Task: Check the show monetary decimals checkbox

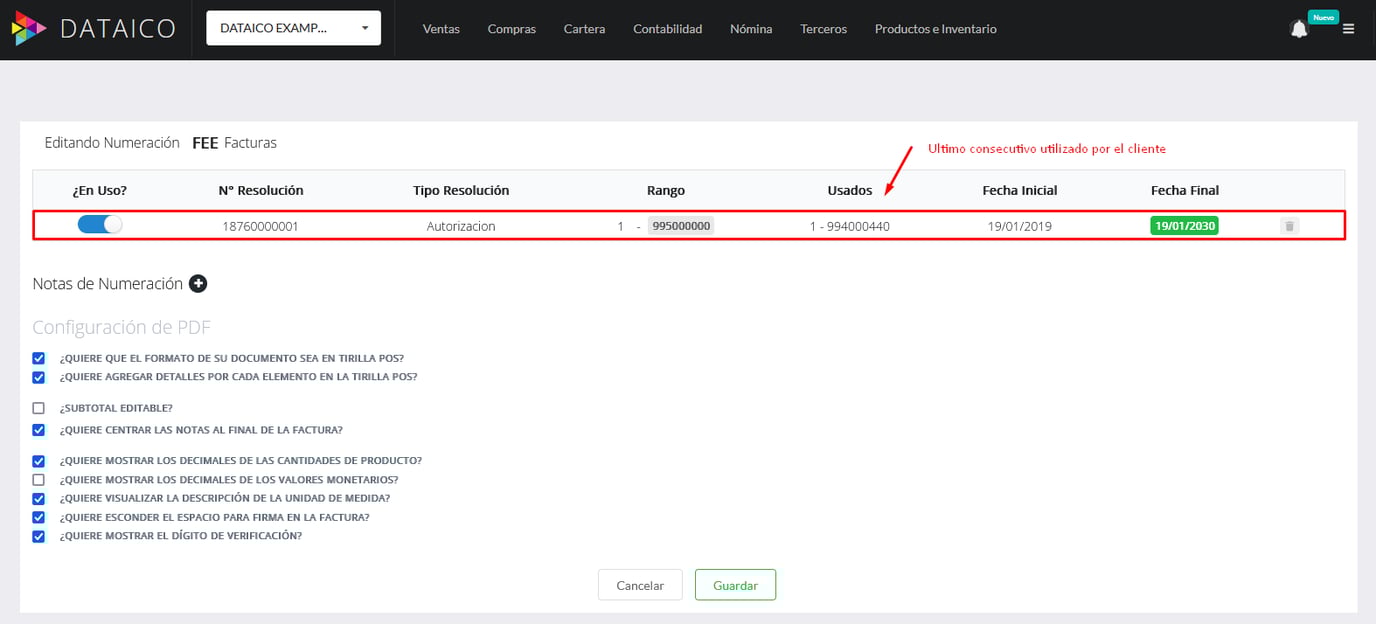Action: pos(39,480)
